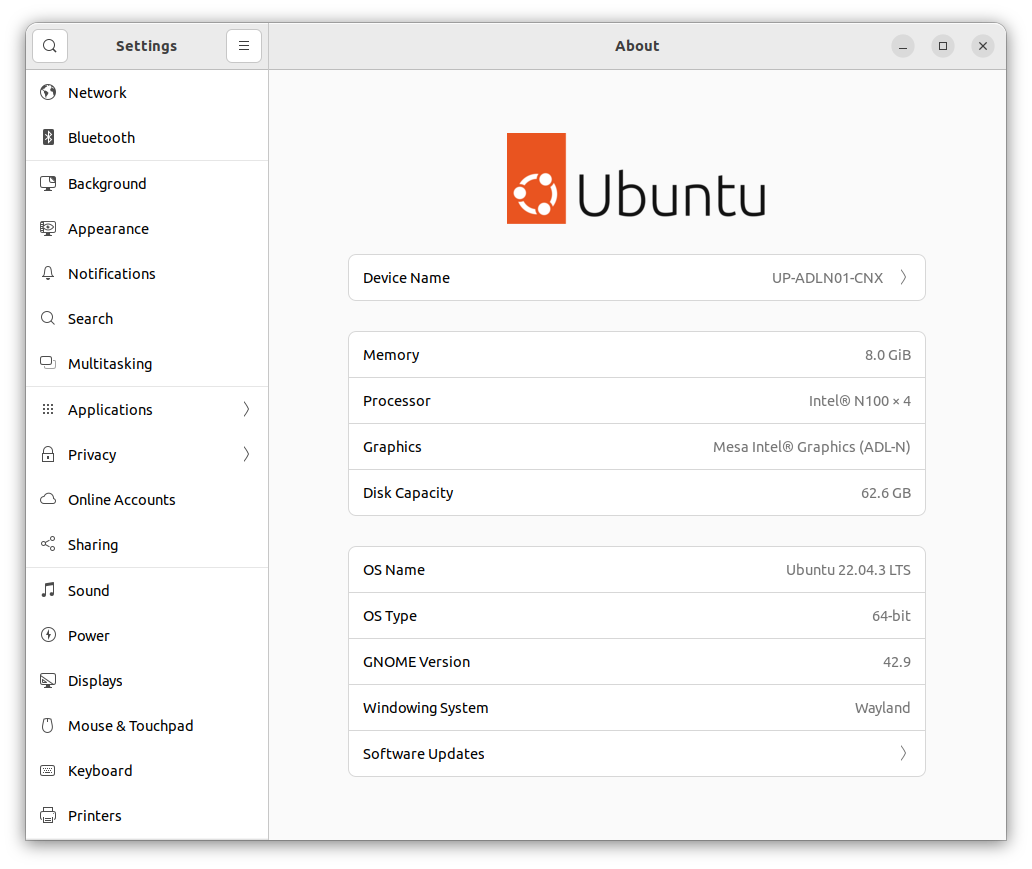This screenshot has height=869, width=1032.
Task: Open the Network settings panel
Action: click(x=147, y=92)
